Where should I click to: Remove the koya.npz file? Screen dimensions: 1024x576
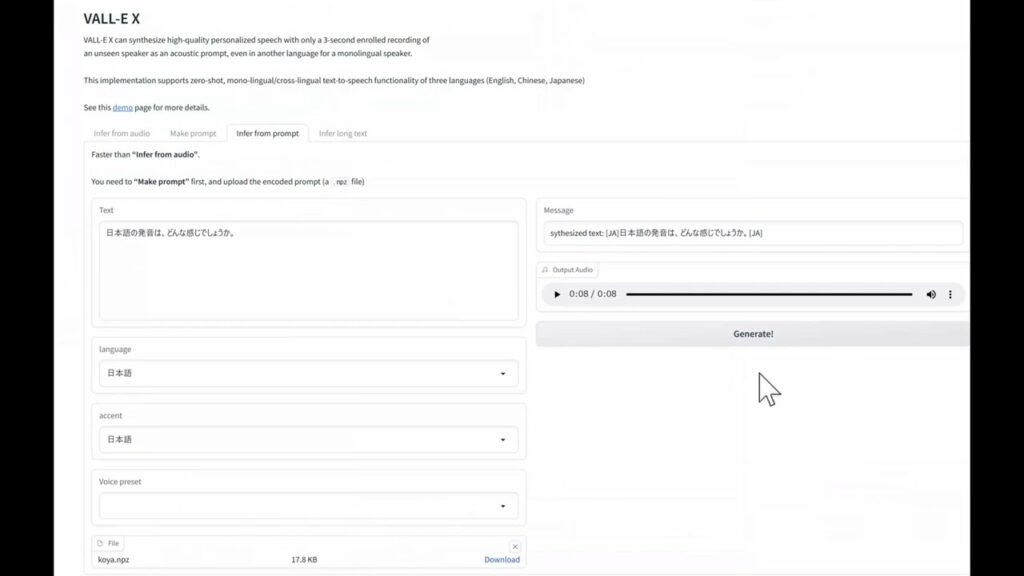[x=515, y=547]
